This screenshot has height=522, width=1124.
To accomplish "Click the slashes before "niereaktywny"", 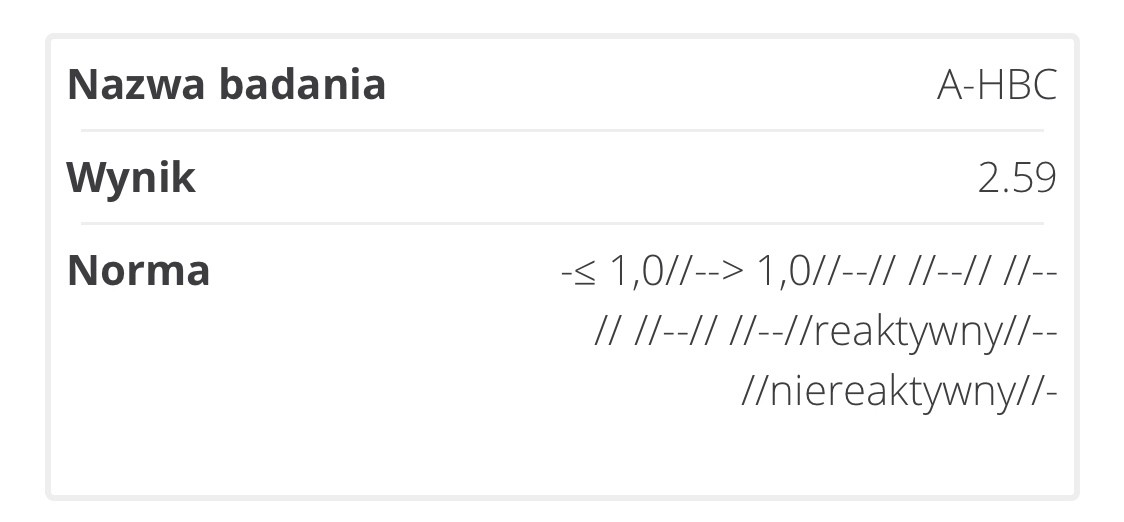I will coord(755,392).
